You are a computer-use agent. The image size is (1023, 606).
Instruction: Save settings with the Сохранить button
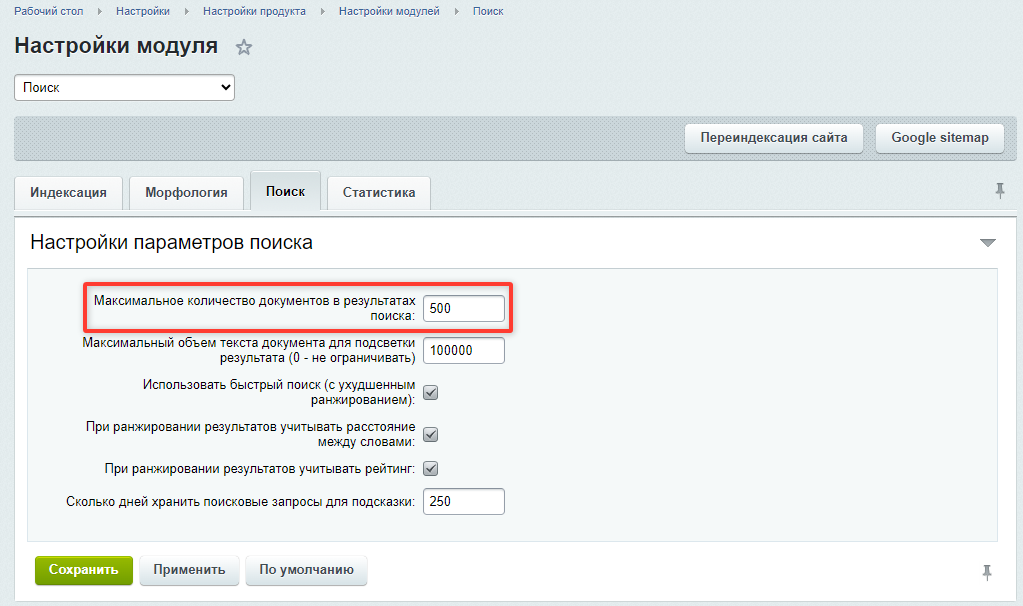(84, 569)
